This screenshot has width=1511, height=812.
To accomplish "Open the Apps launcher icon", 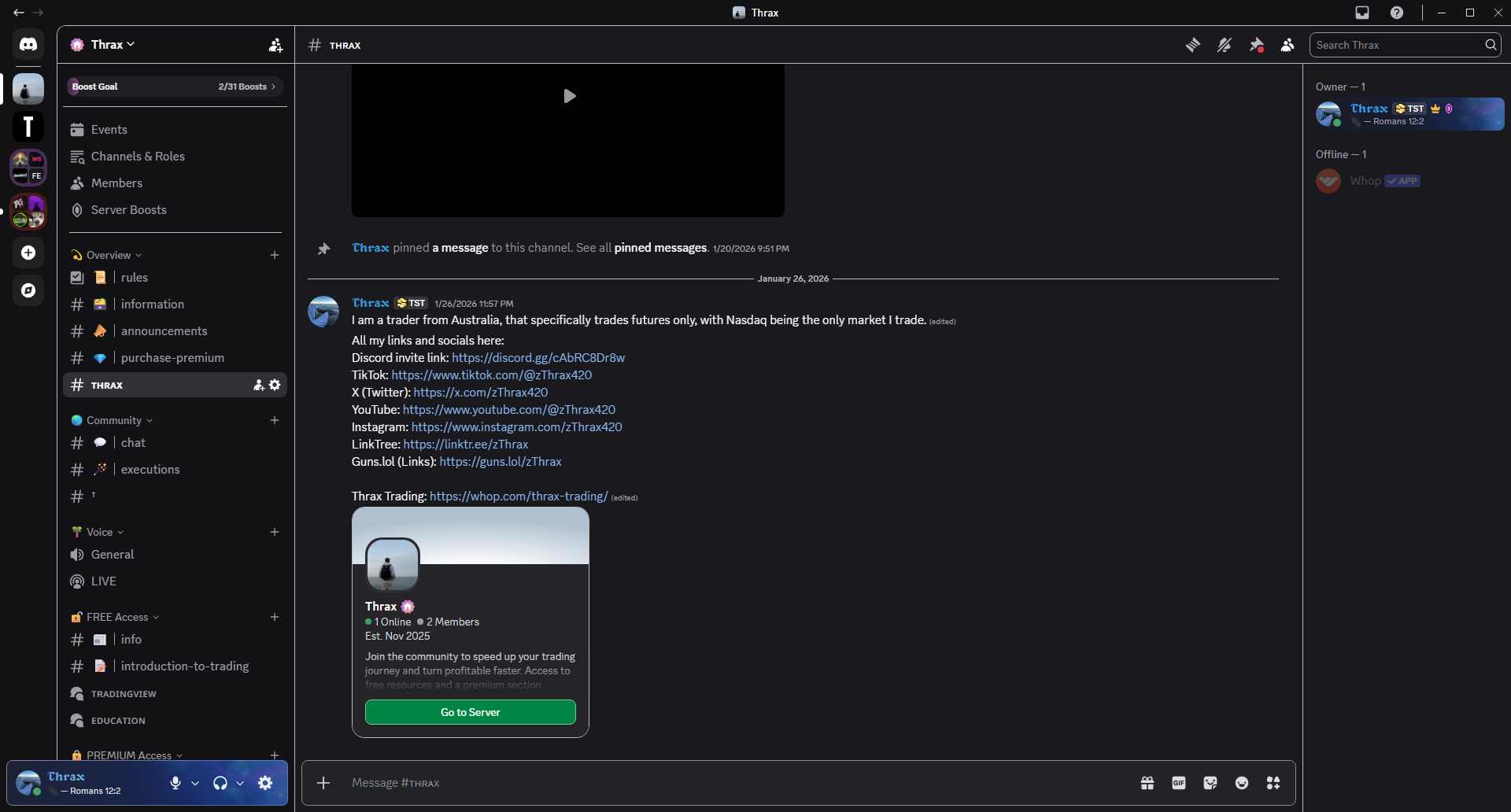I will [1273, 783].
